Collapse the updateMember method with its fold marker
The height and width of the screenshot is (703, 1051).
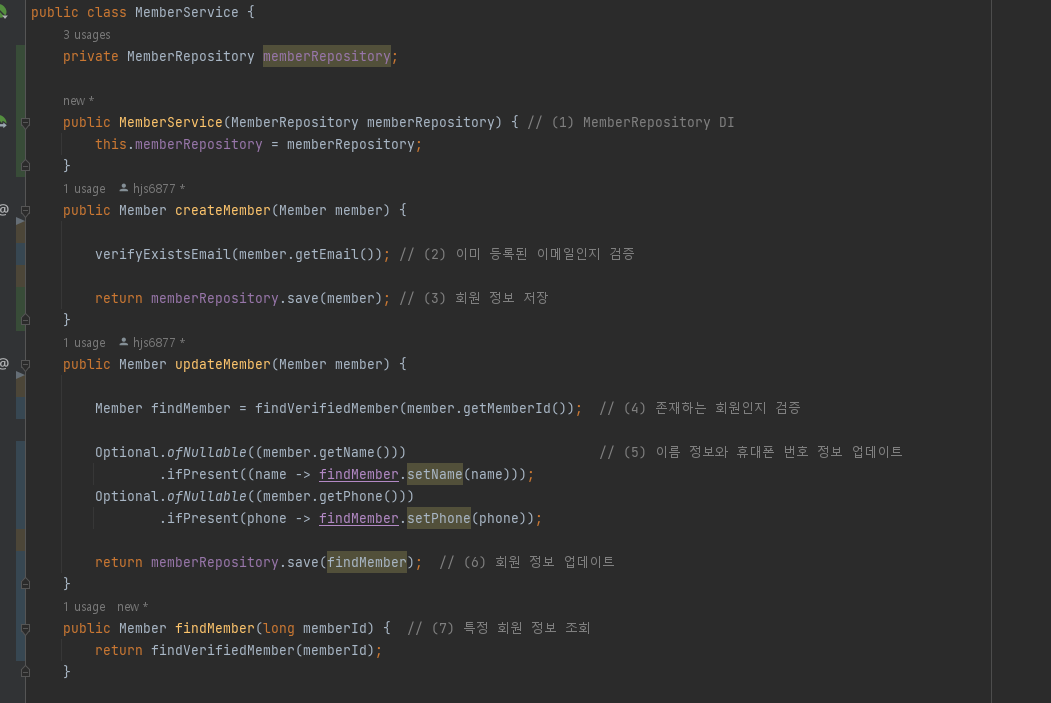(25, 365)
